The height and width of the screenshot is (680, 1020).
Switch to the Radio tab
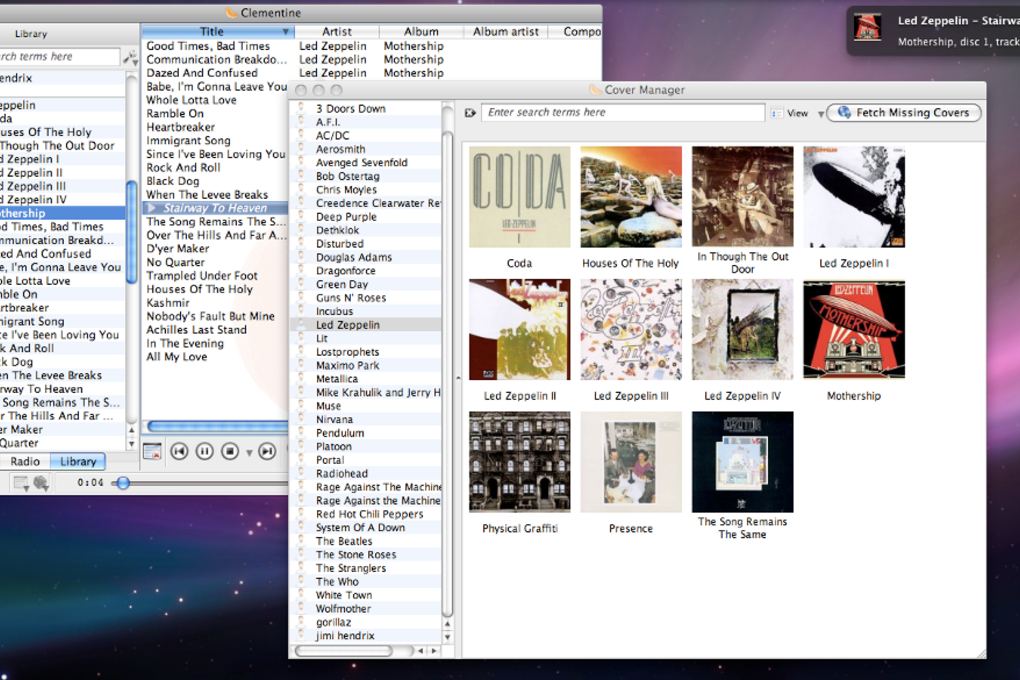[25, 461]
